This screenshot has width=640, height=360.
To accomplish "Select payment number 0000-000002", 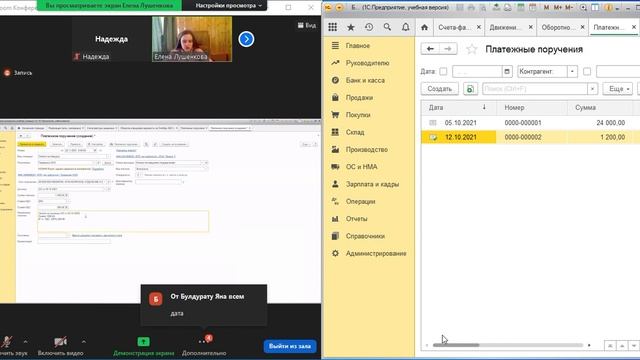I will (x=523, y=137).
